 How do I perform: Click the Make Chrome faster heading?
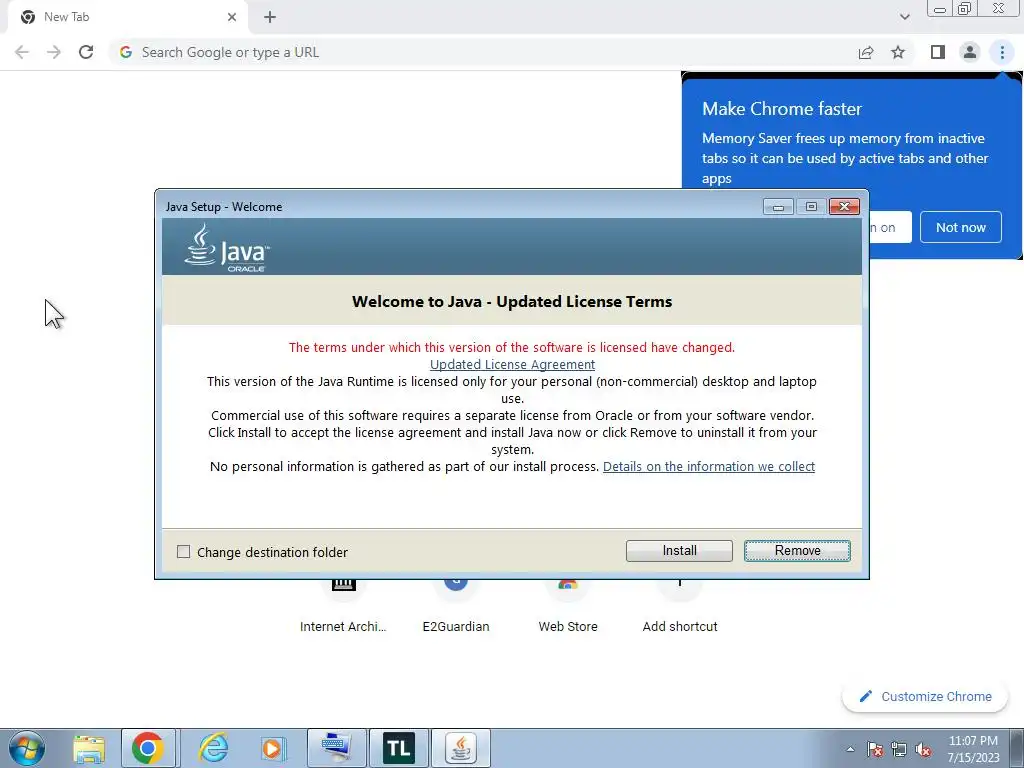coord(782,108)
